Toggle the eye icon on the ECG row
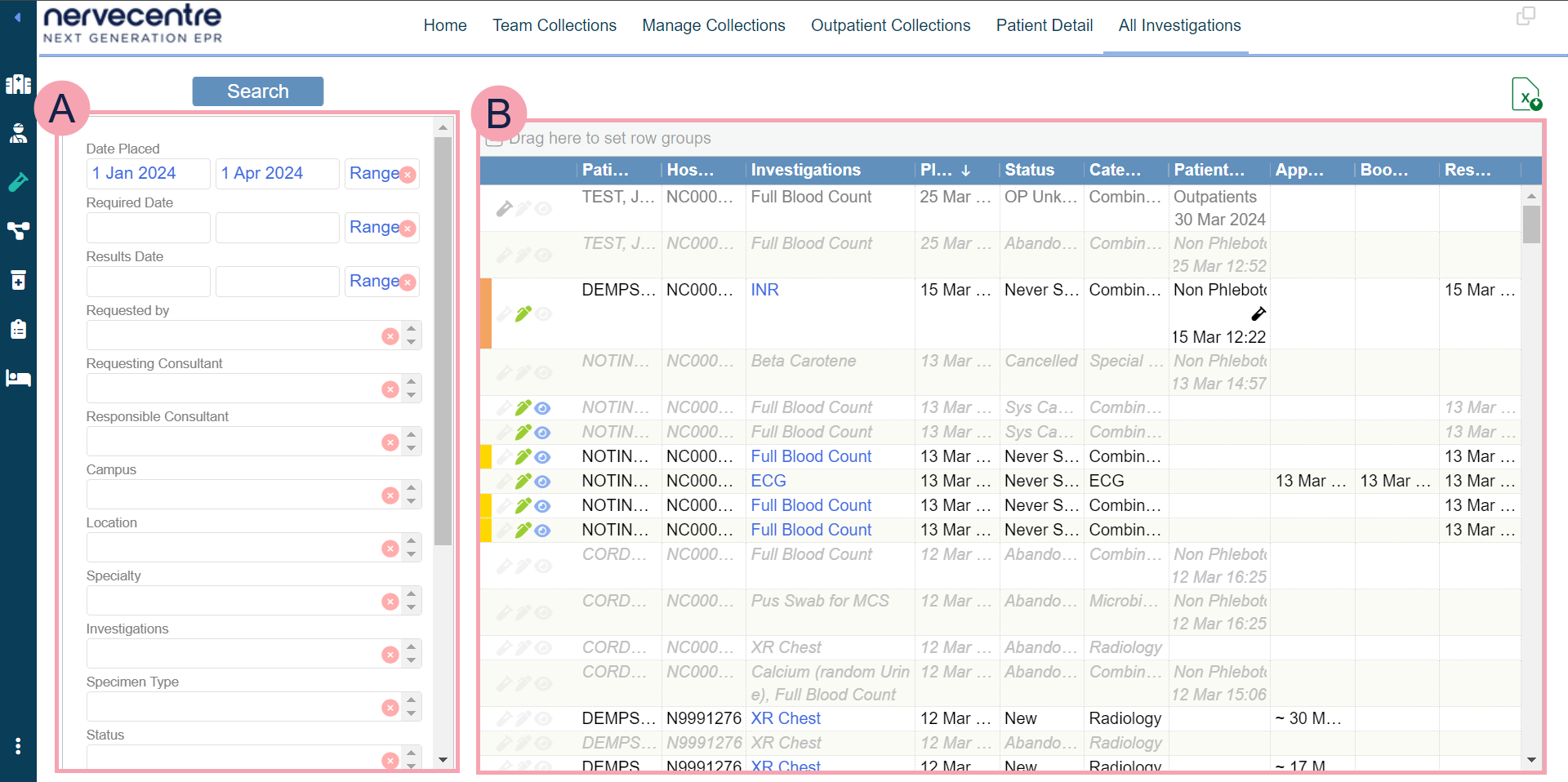 543,482
